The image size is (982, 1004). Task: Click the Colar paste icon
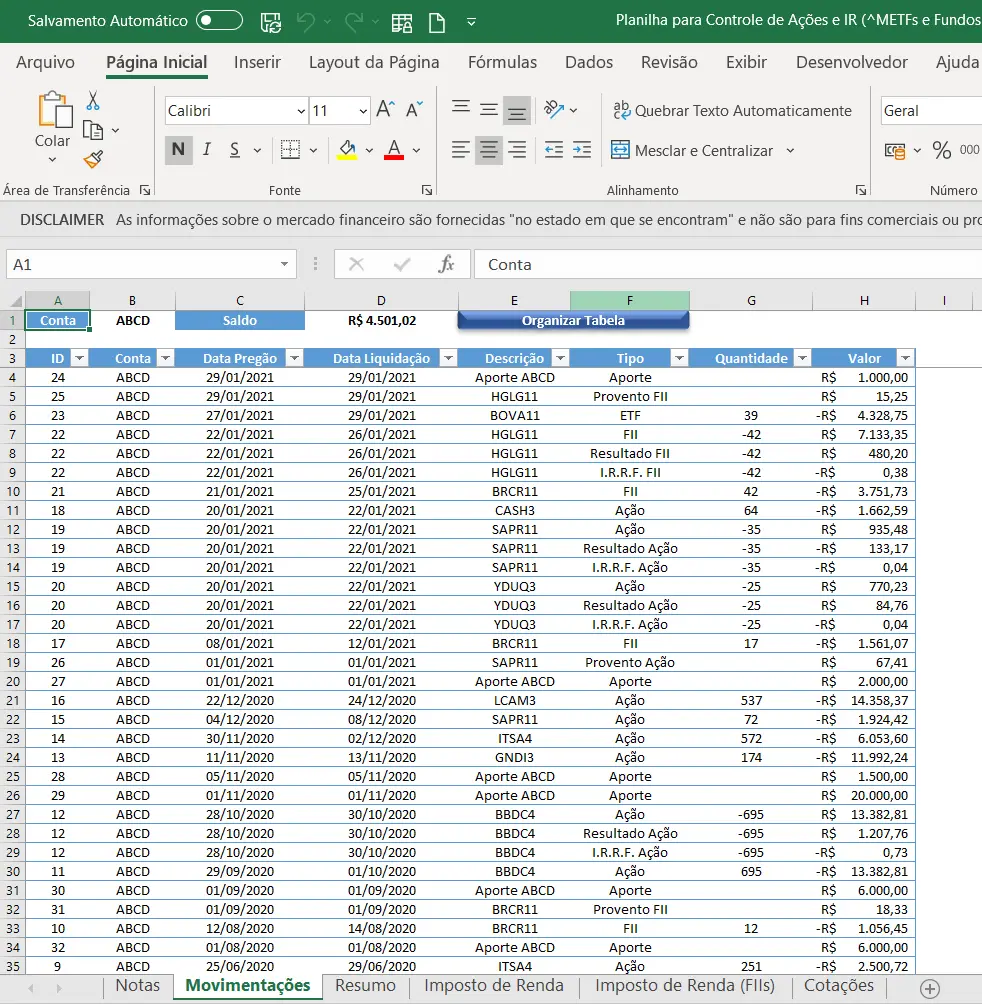tap(54, 109)
